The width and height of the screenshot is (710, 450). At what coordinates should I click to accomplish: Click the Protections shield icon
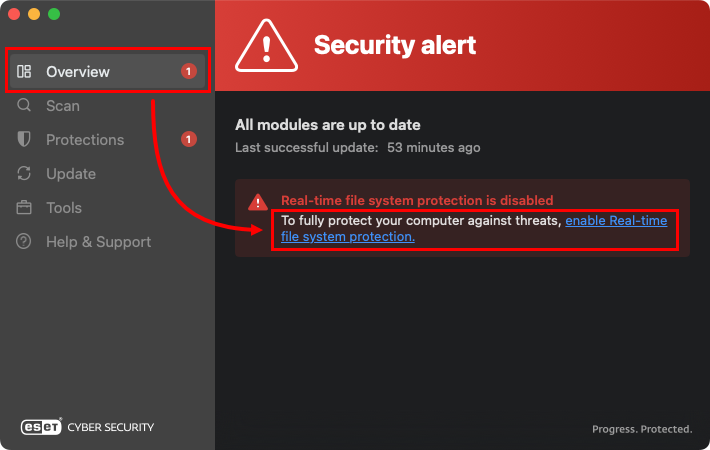[25, 140]
